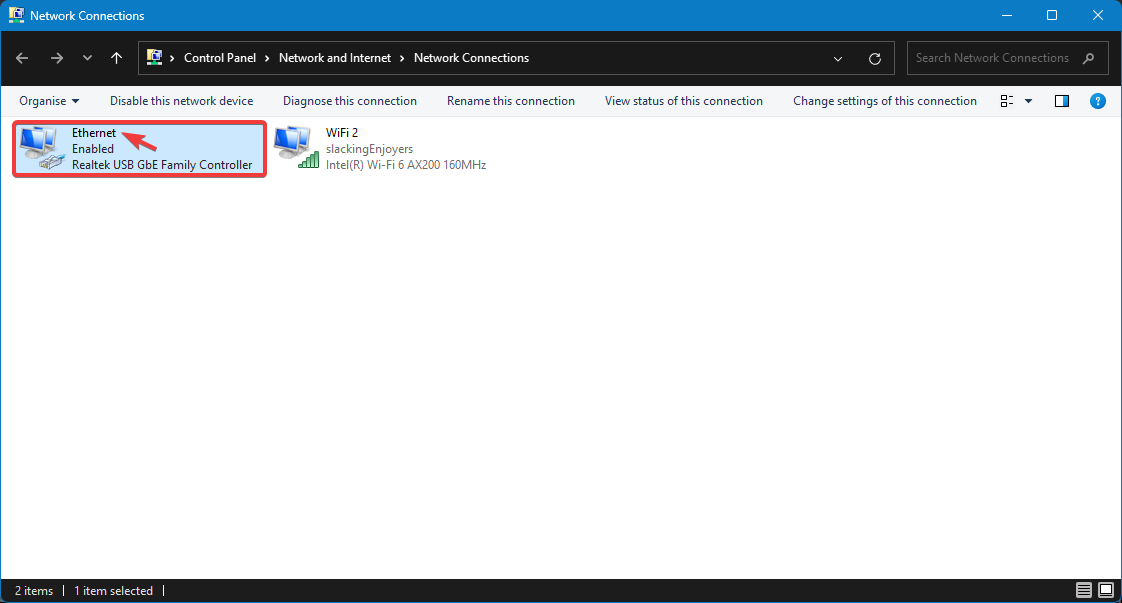
Task: Click Disable this network device
Action: coord(181,101)
